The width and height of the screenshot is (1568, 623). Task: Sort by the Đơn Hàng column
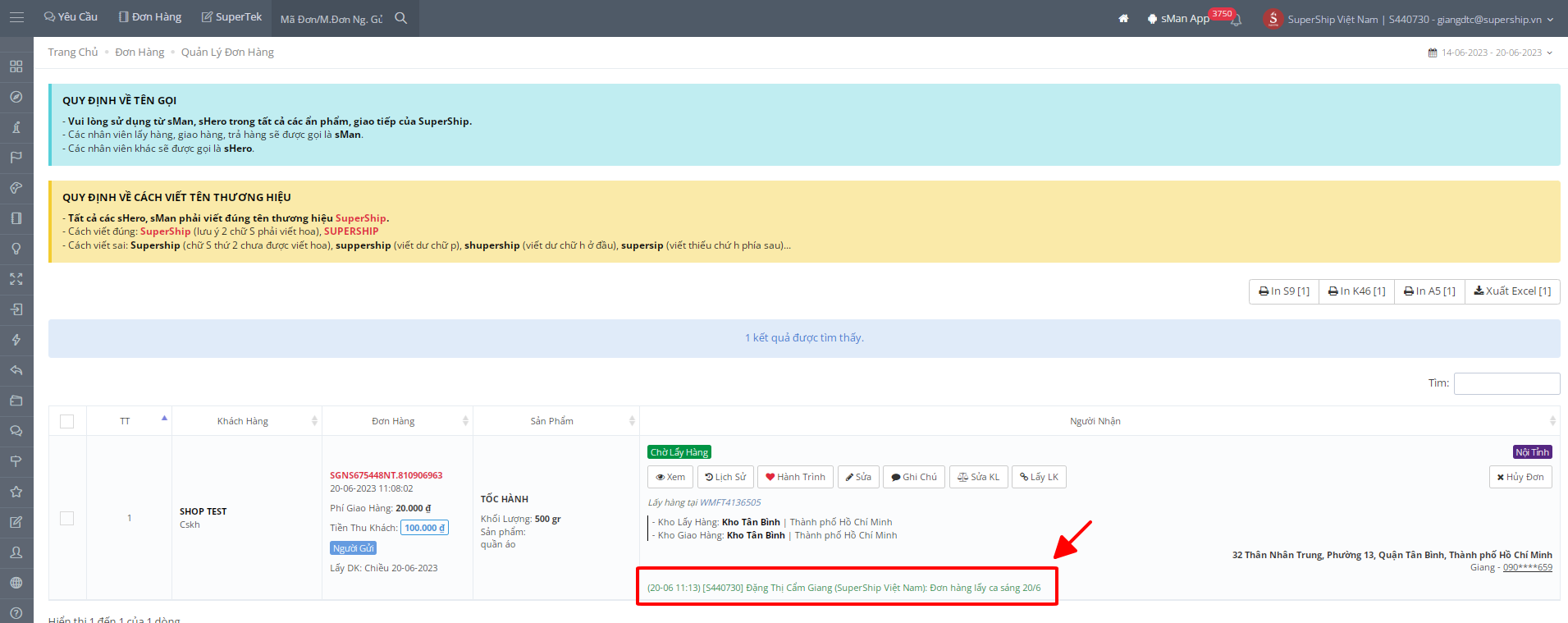pos(397,421)
